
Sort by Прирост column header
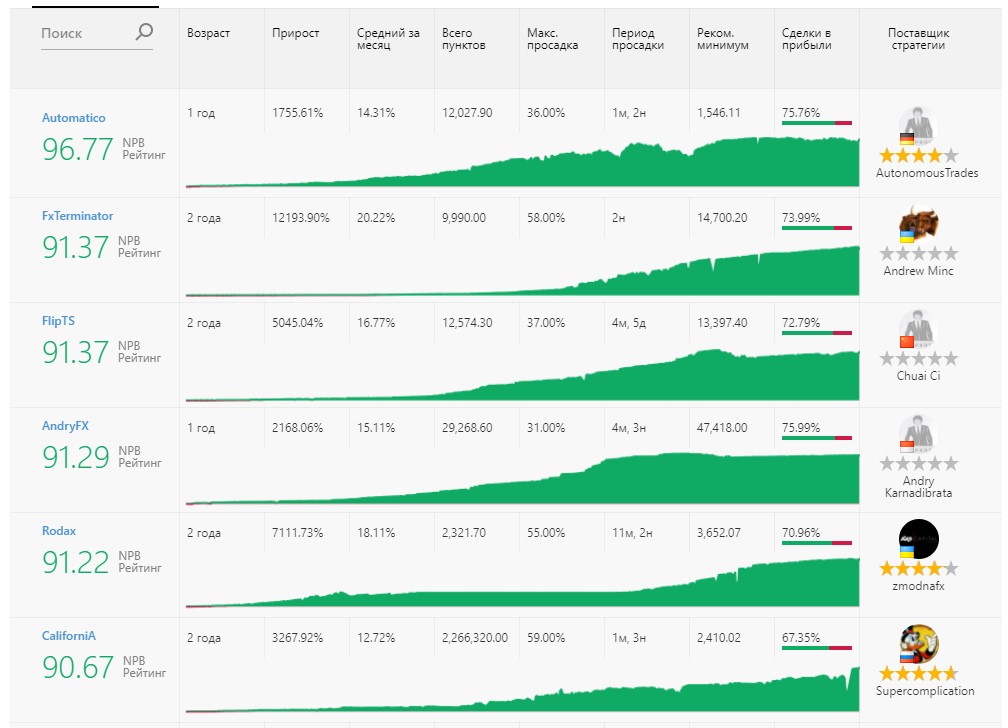coord(295,33)
